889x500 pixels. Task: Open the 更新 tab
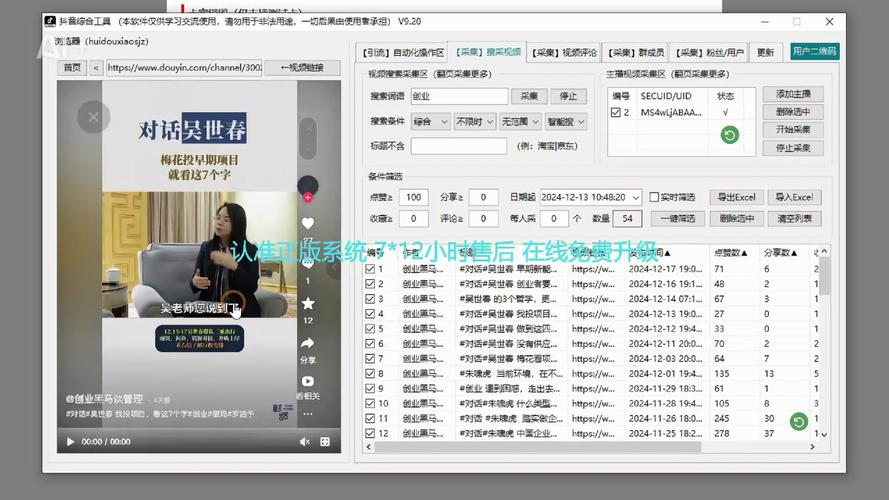[x=765, y=52]
